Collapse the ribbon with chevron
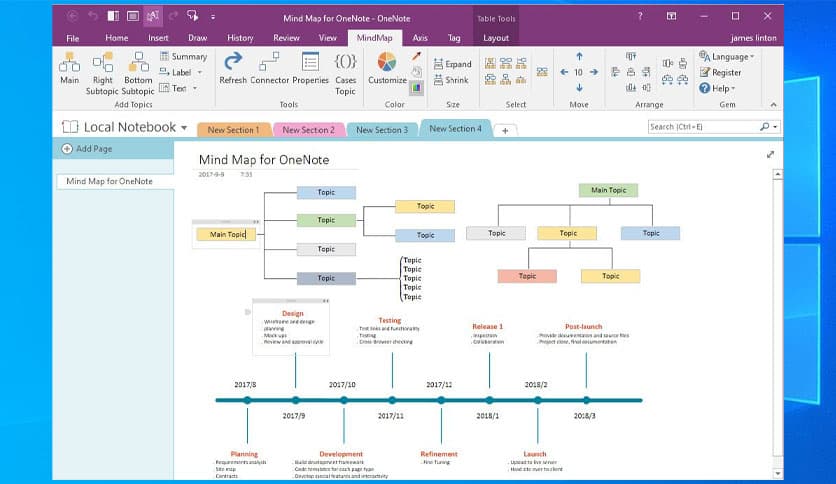This screenshot has width=836, height=484. pyautogui.click(x=774, y=104)
